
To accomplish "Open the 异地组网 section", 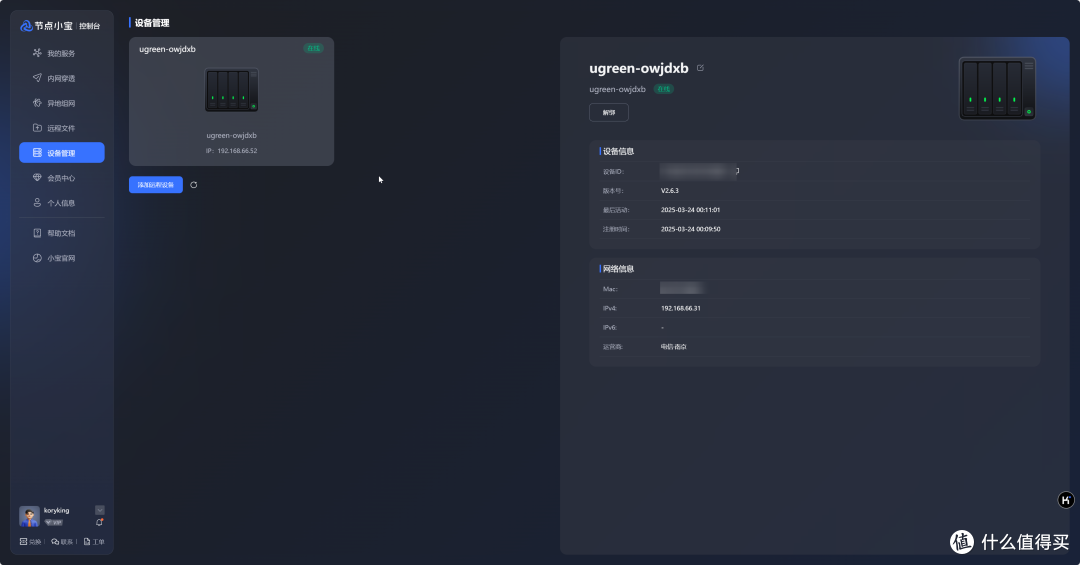I will click(61, 103).
